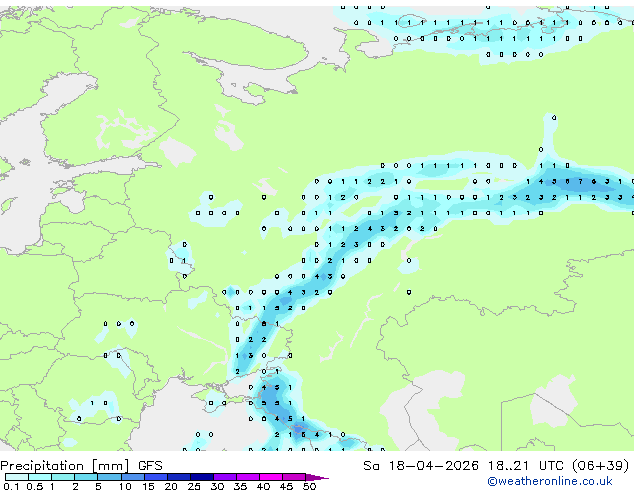The width and height of the screenshot is (634, 490).
Task: Click the date text 'Sa 18-04-2026'
Action: 421,466
